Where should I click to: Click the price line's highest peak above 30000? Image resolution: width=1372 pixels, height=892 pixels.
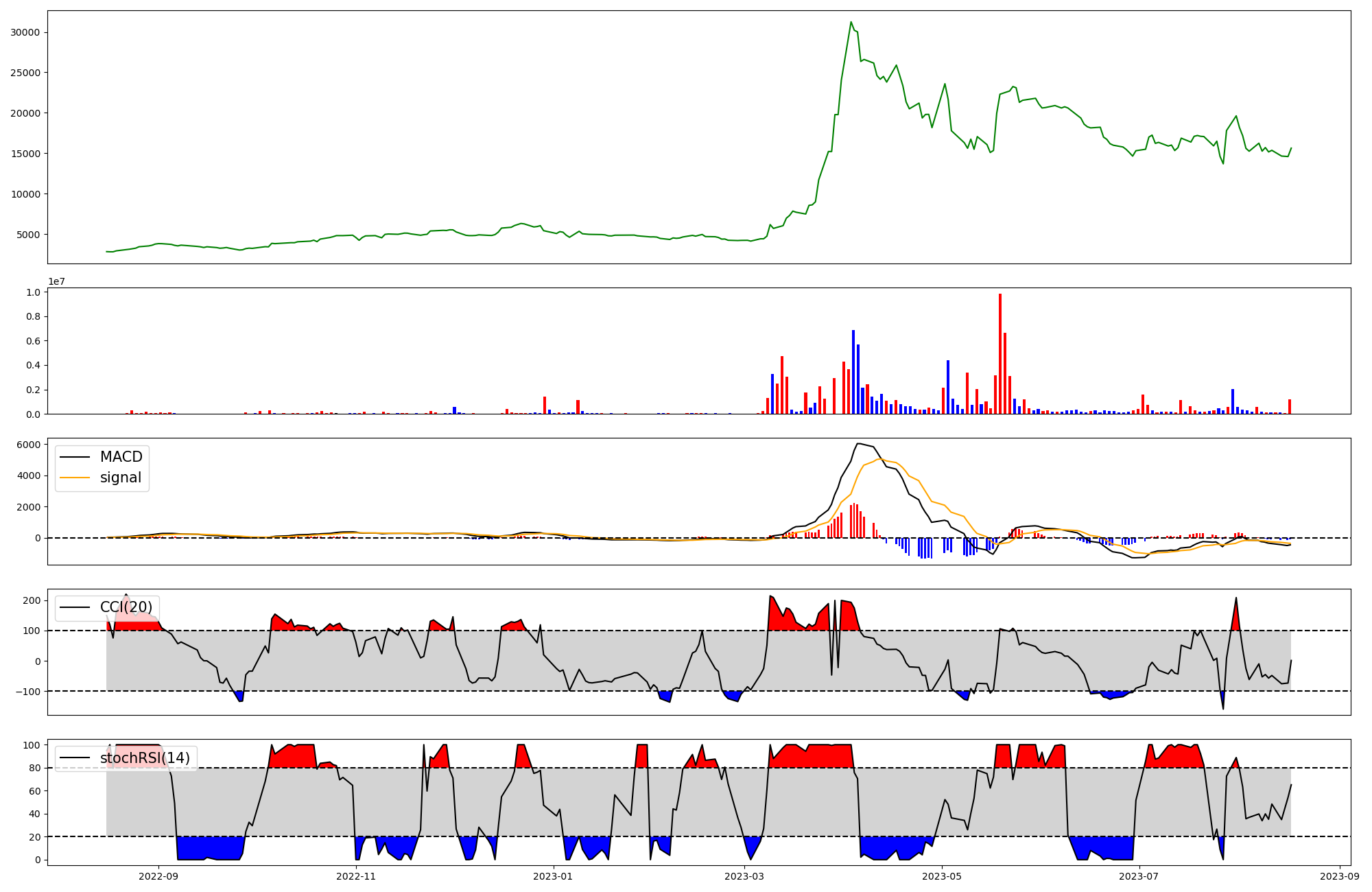851,23
